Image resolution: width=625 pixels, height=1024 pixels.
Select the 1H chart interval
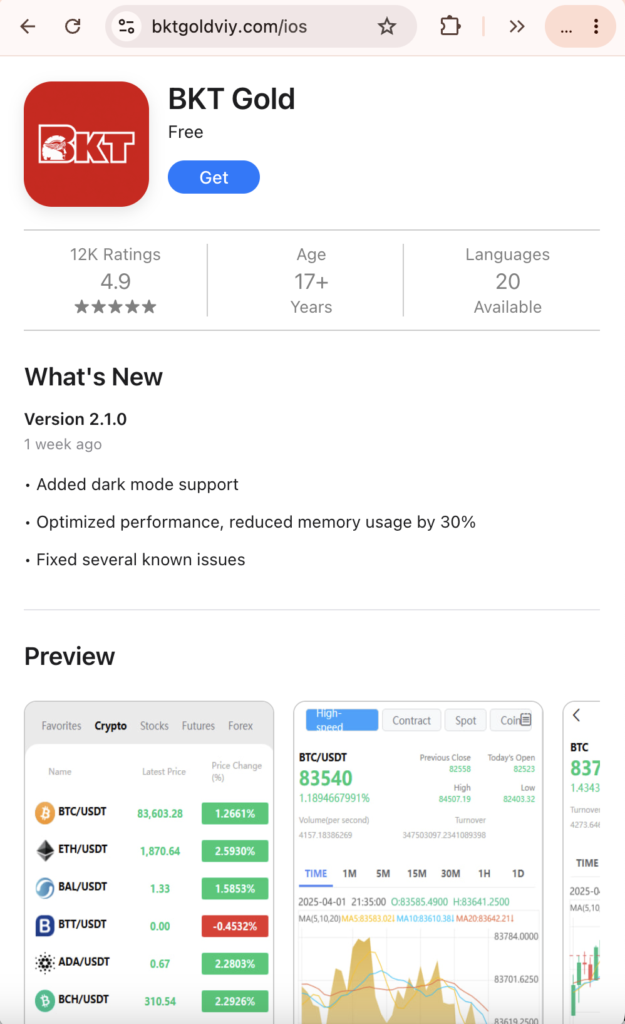[x=484, y=874]
